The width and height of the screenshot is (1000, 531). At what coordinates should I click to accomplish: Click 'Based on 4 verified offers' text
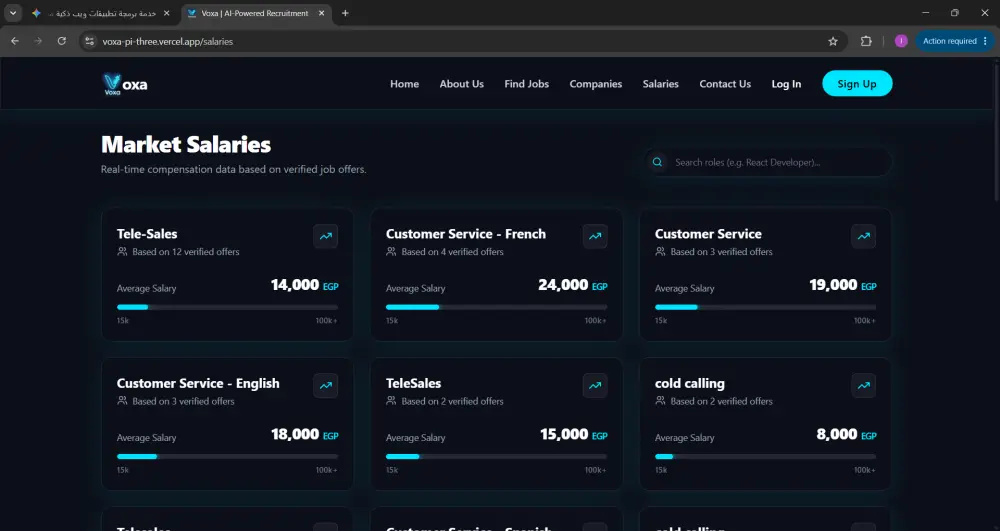(452, 252)
